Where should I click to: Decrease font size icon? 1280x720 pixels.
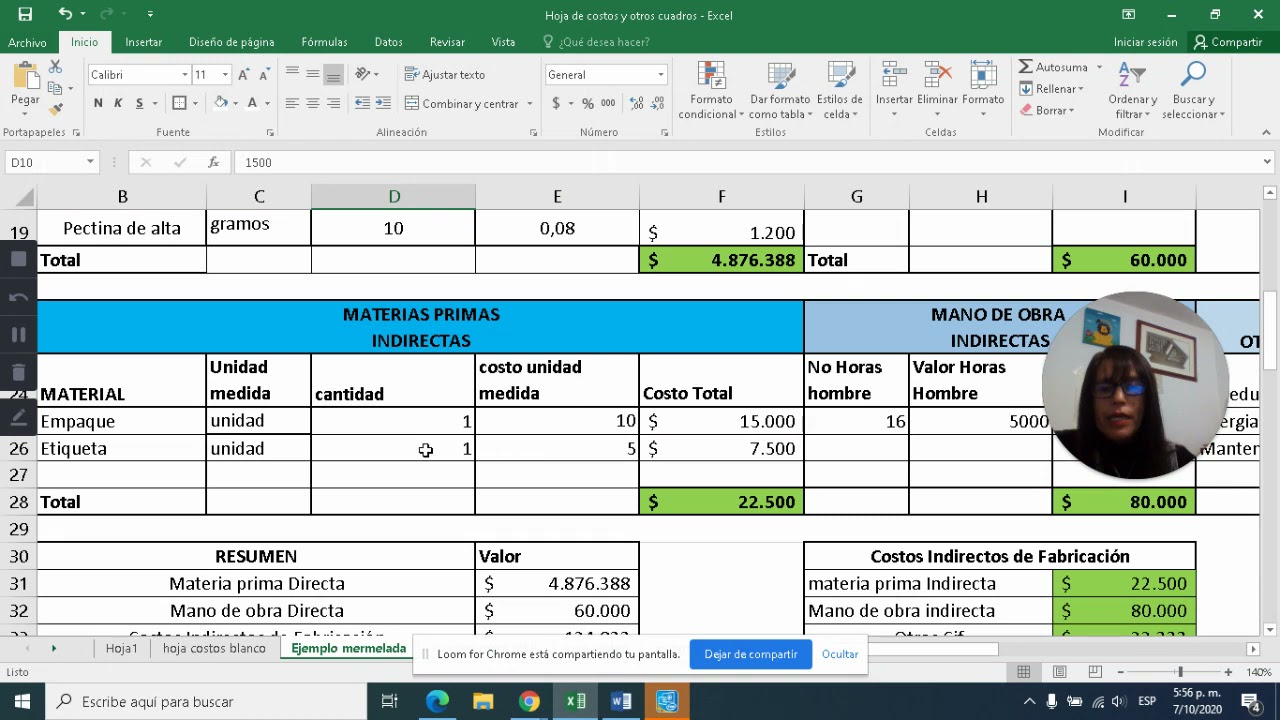(264, 75)
